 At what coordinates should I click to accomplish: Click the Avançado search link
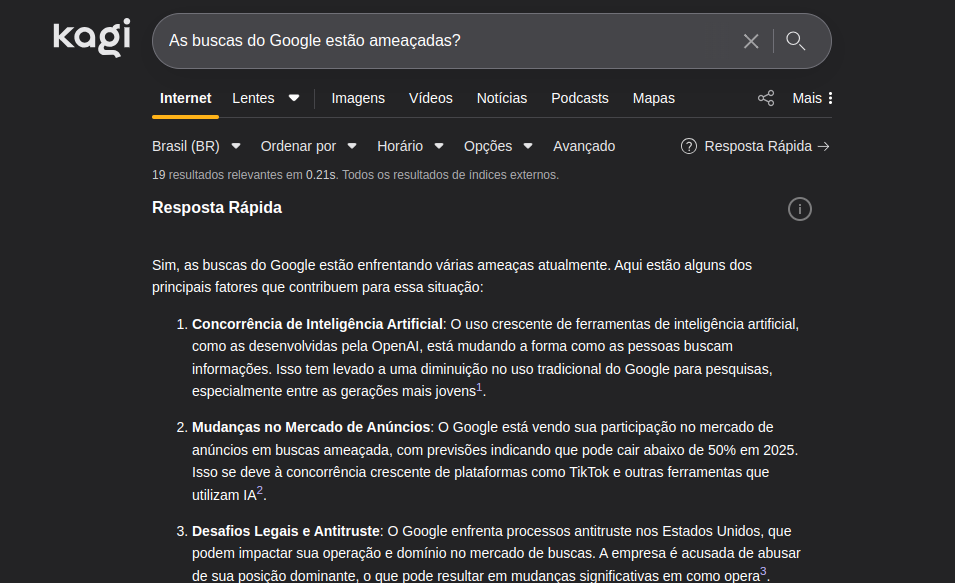tap(584, 146)
